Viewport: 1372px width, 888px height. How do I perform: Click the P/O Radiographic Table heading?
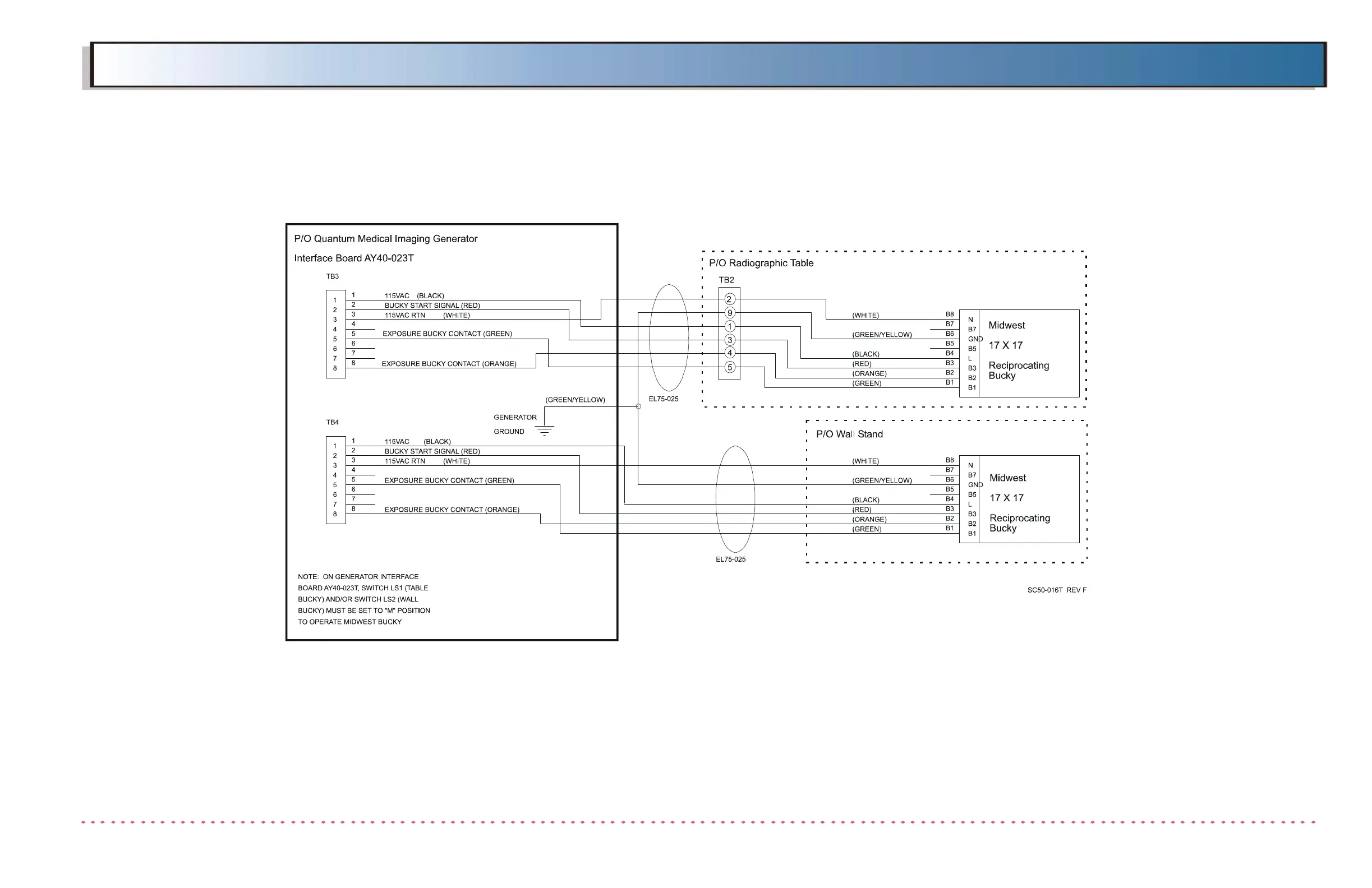[x=761, y=263]
